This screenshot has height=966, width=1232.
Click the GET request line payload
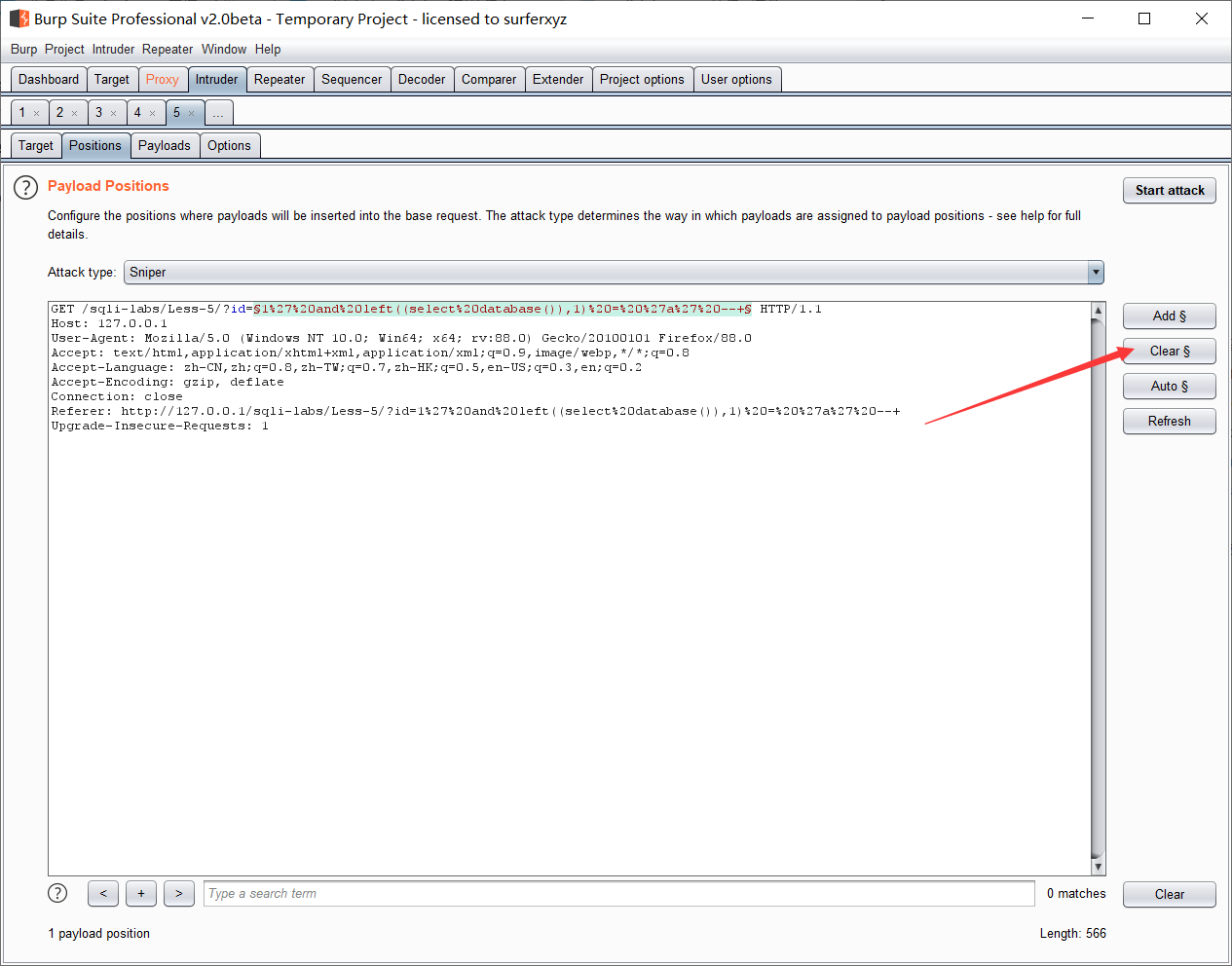pos(503,309)
